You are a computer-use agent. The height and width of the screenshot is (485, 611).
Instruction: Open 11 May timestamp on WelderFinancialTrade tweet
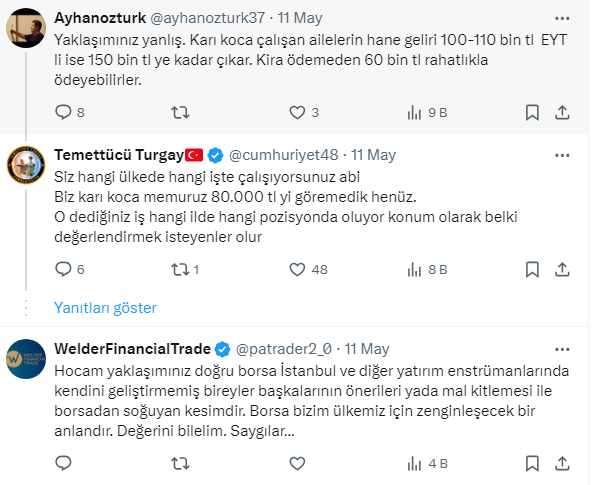[367, 349]
